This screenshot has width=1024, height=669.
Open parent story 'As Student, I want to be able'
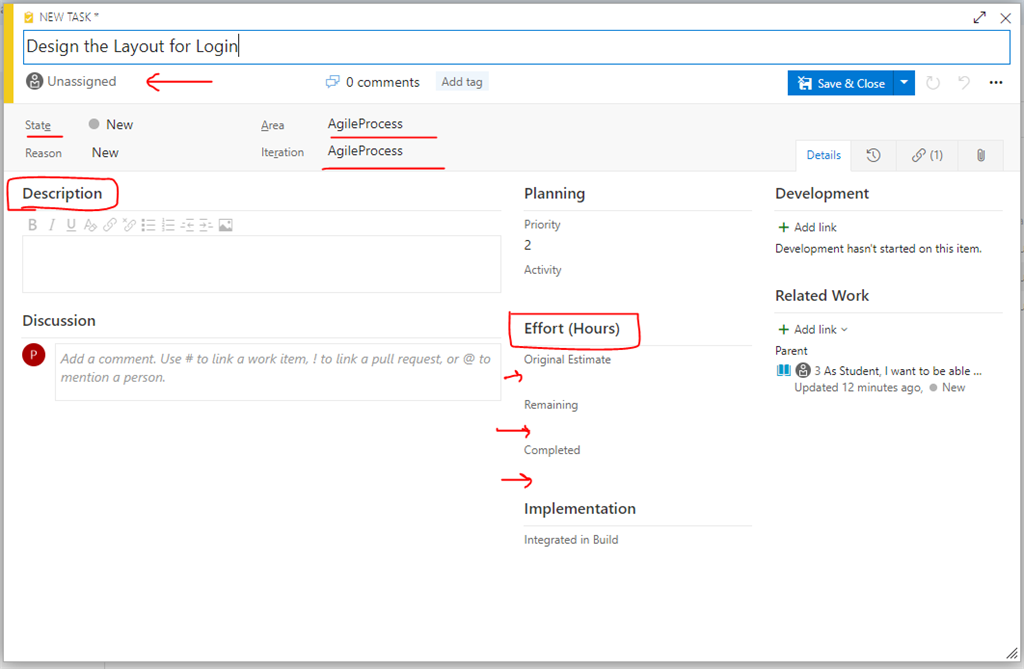898,370
